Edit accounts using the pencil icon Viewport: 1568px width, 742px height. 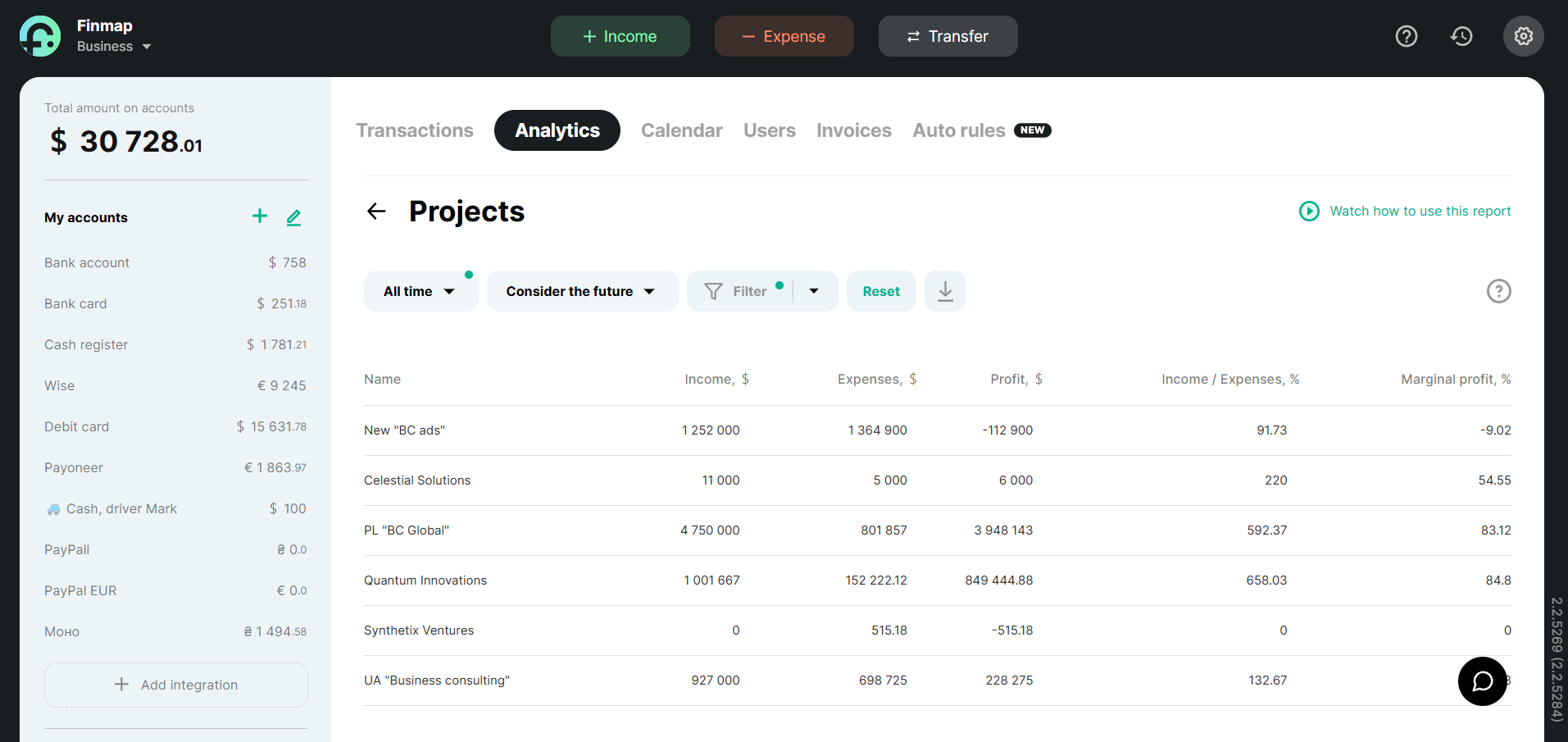point(293,217)
